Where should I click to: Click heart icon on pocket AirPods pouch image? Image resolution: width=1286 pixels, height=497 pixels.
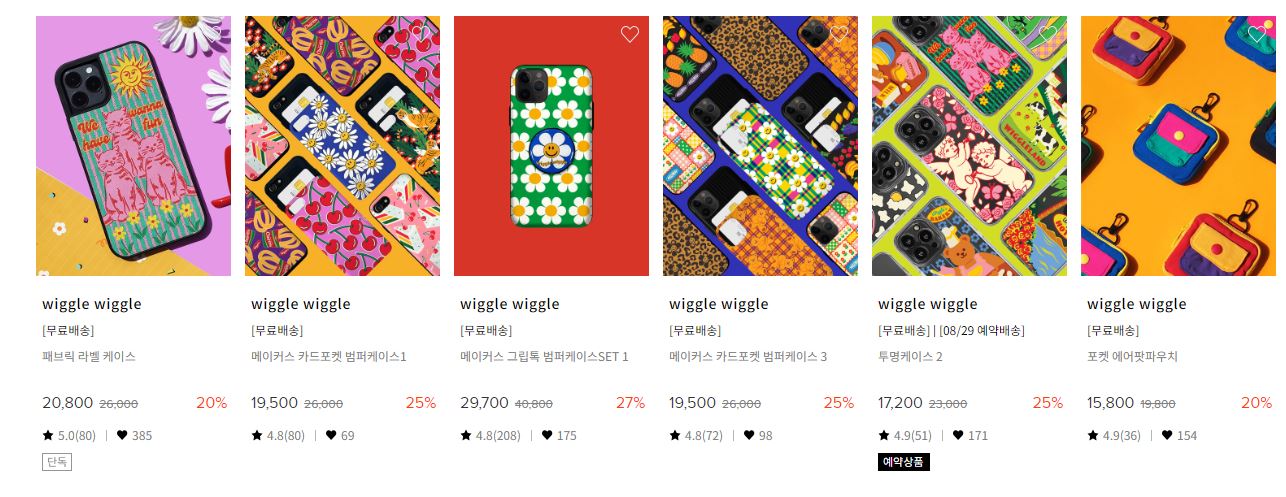(x=1256, y=34)
